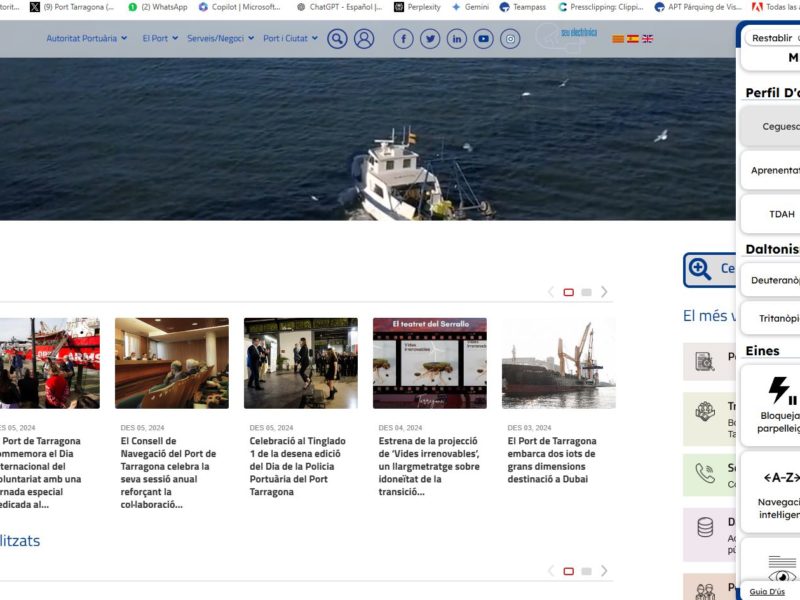The width and height of the screenshot is (800, 600).
Task: Select the first page dot of lower carousel
Action: tap(568, 571)
